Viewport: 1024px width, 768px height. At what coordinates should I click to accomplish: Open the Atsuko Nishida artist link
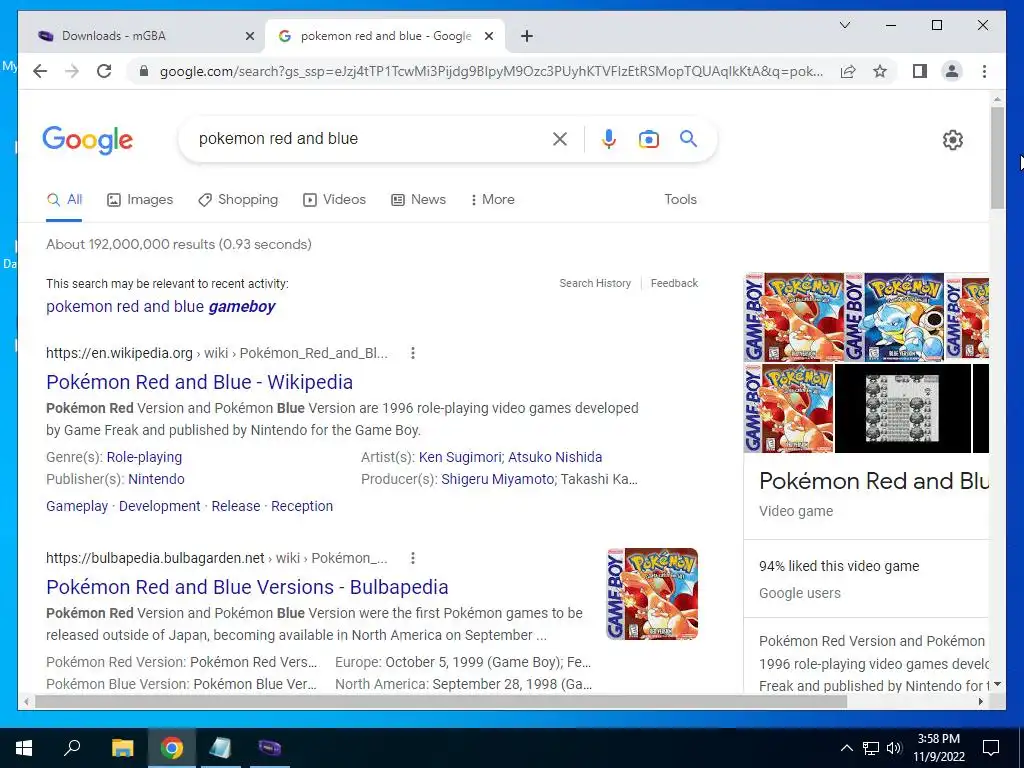point(555,457)
